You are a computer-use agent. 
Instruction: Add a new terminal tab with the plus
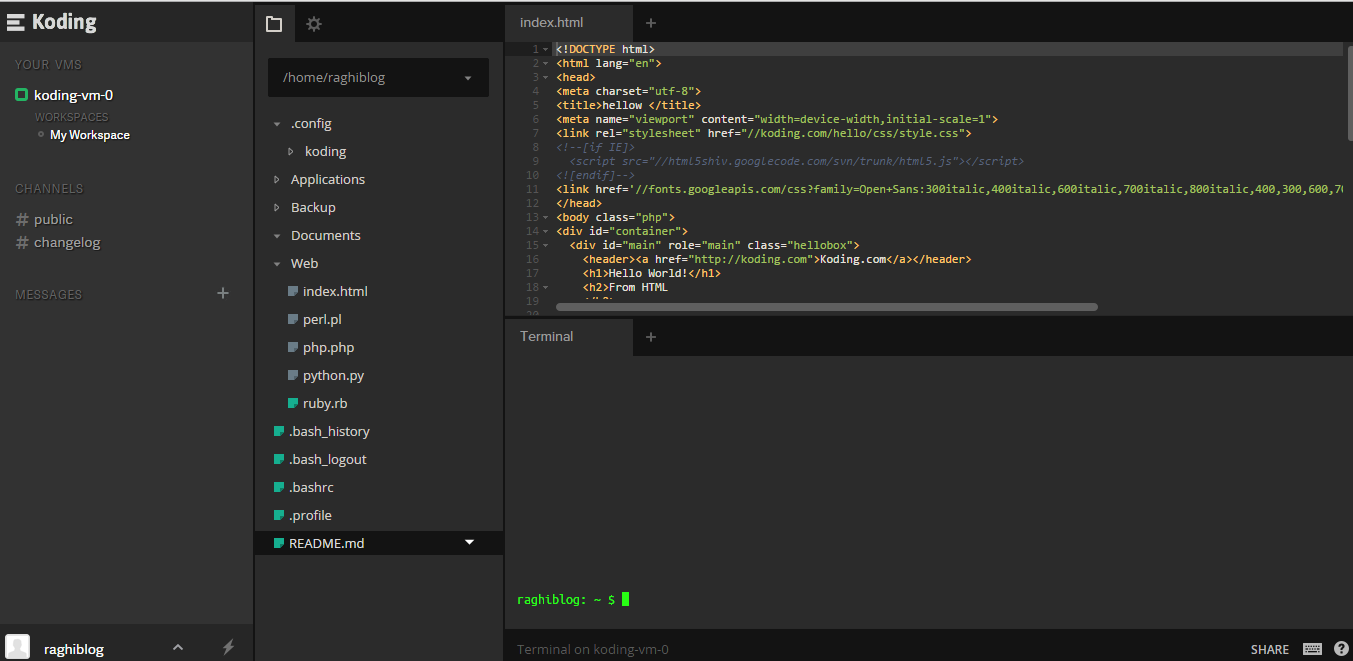(x=651, y=337)
